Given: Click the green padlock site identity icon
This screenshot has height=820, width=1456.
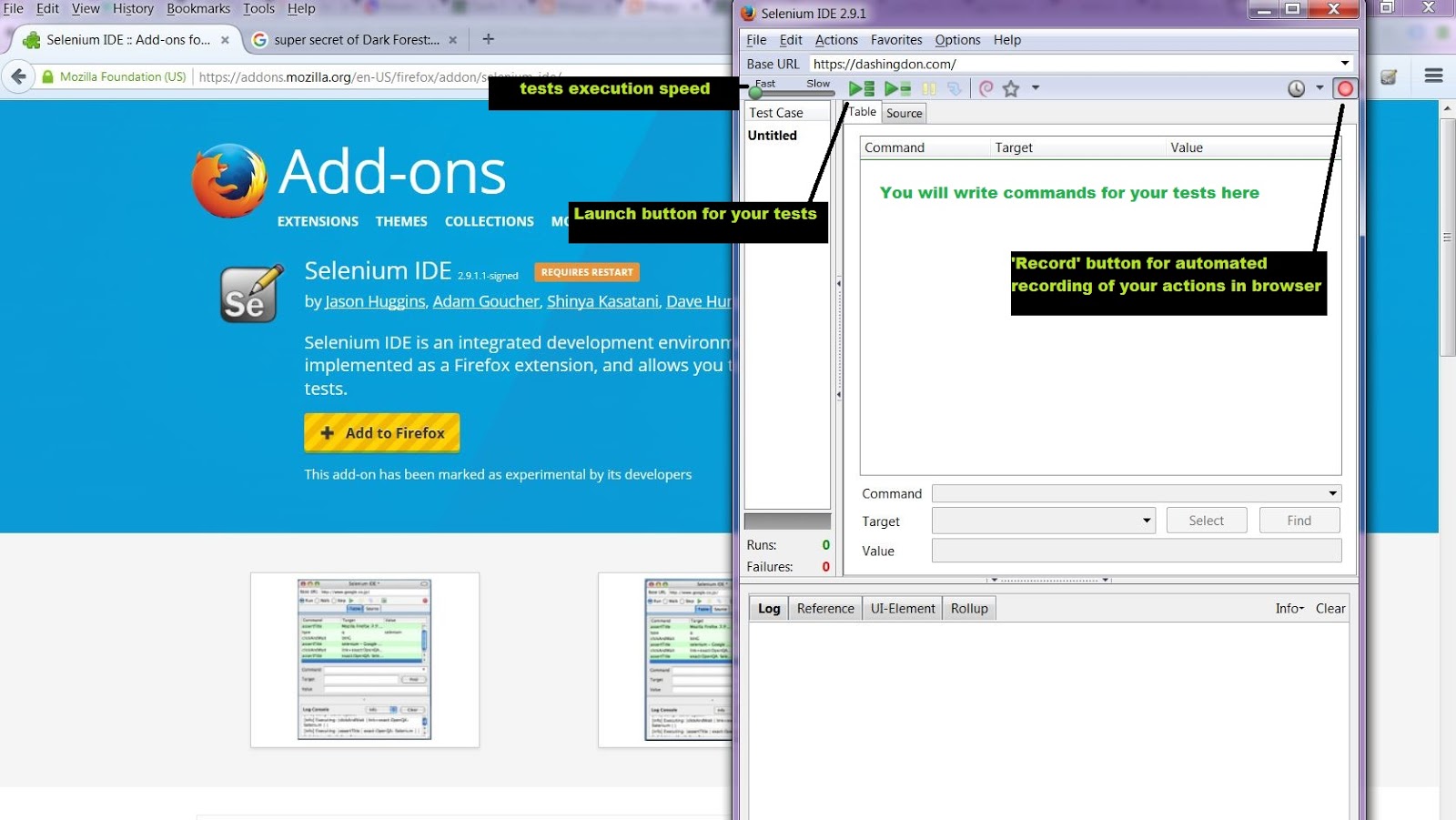Looking at the screenshot, I should [48, 77].
